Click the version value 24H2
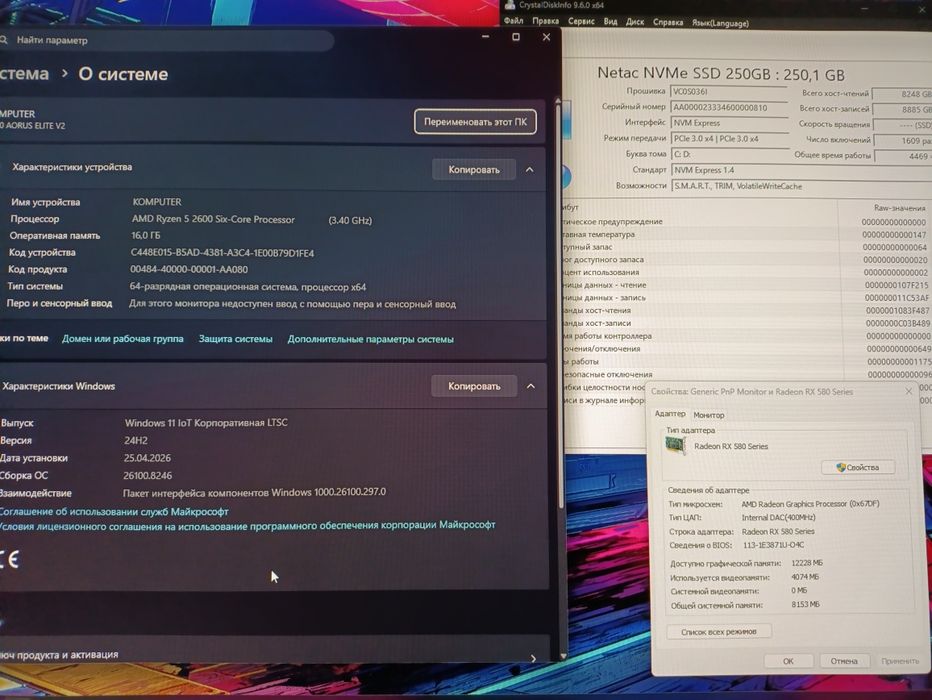 (136, 441)
